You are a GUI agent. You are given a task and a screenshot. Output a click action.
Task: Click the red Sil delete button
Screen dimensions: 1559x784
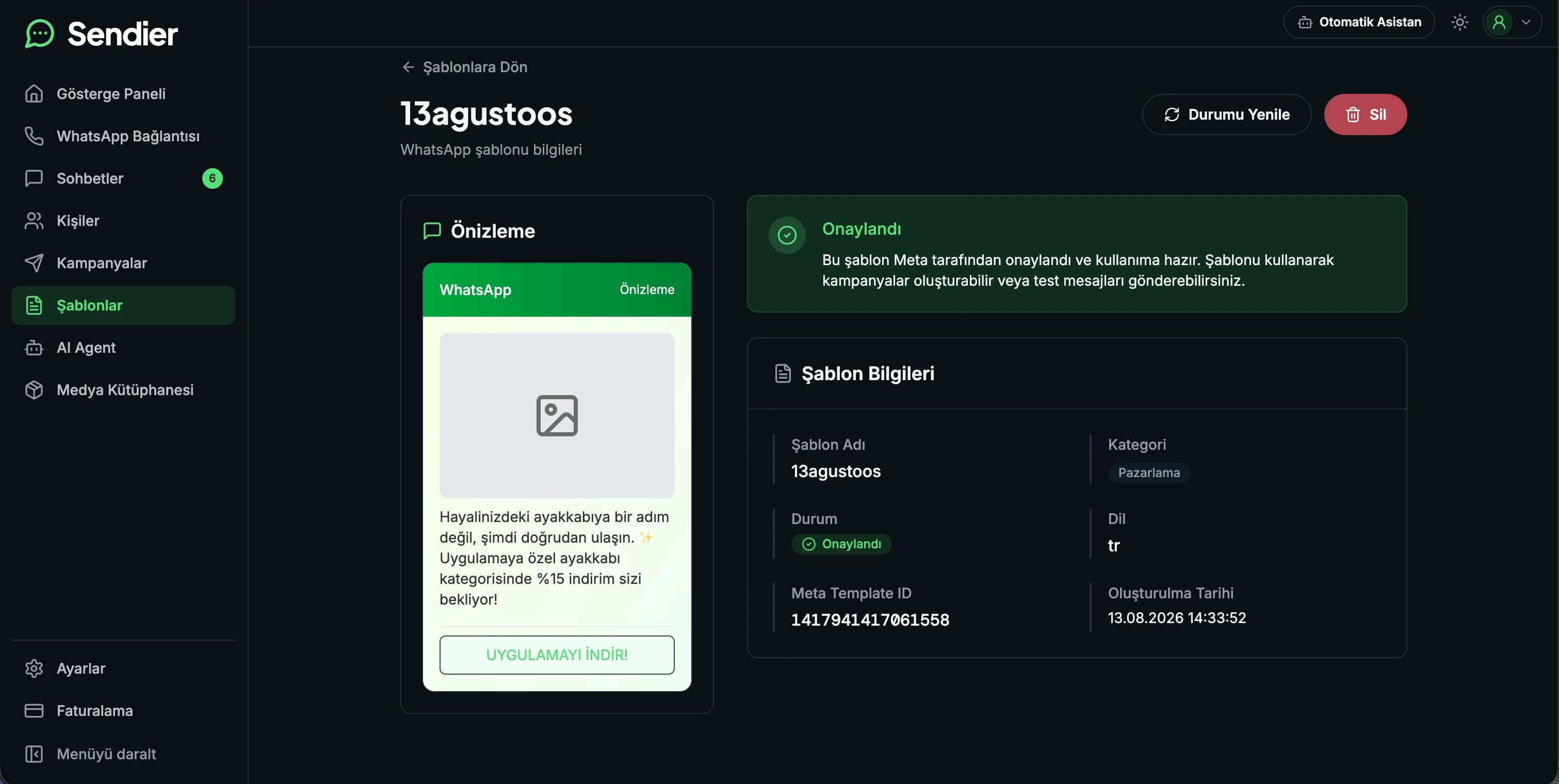click(1366, 115)
